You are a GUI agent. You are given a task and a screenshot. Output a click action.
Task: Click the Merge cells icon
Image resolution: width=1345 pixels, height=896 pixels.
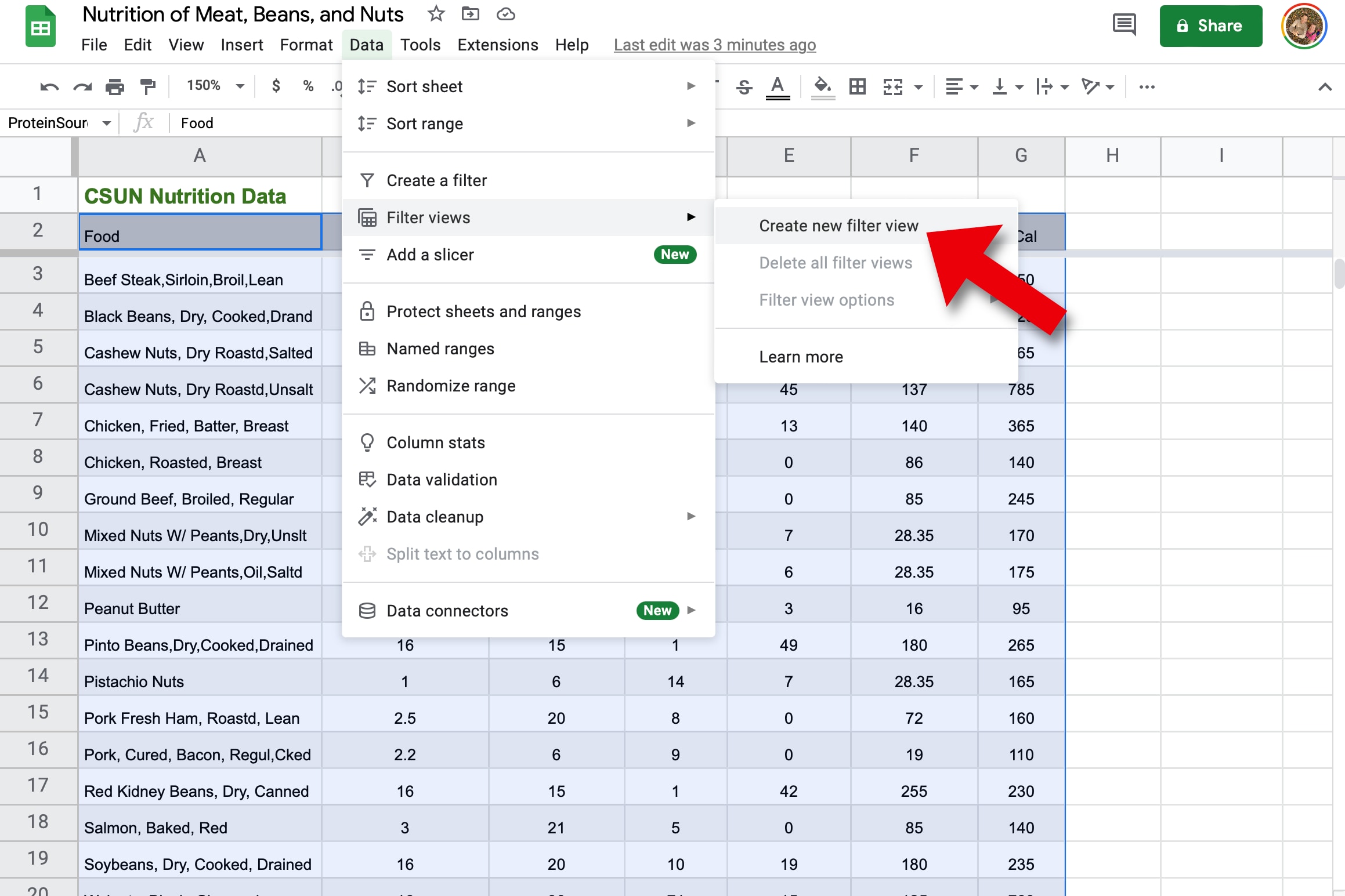[x=893, y=87]
